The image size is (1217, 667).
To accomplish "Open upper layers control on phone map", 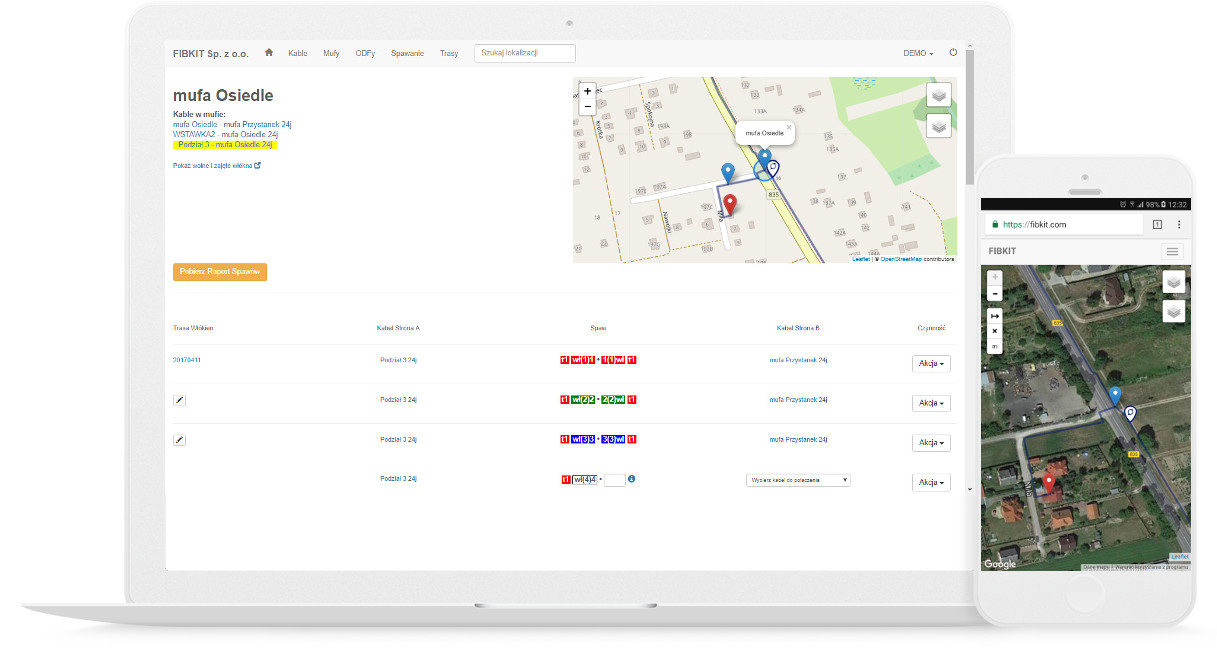I will tap(1174, 282).
